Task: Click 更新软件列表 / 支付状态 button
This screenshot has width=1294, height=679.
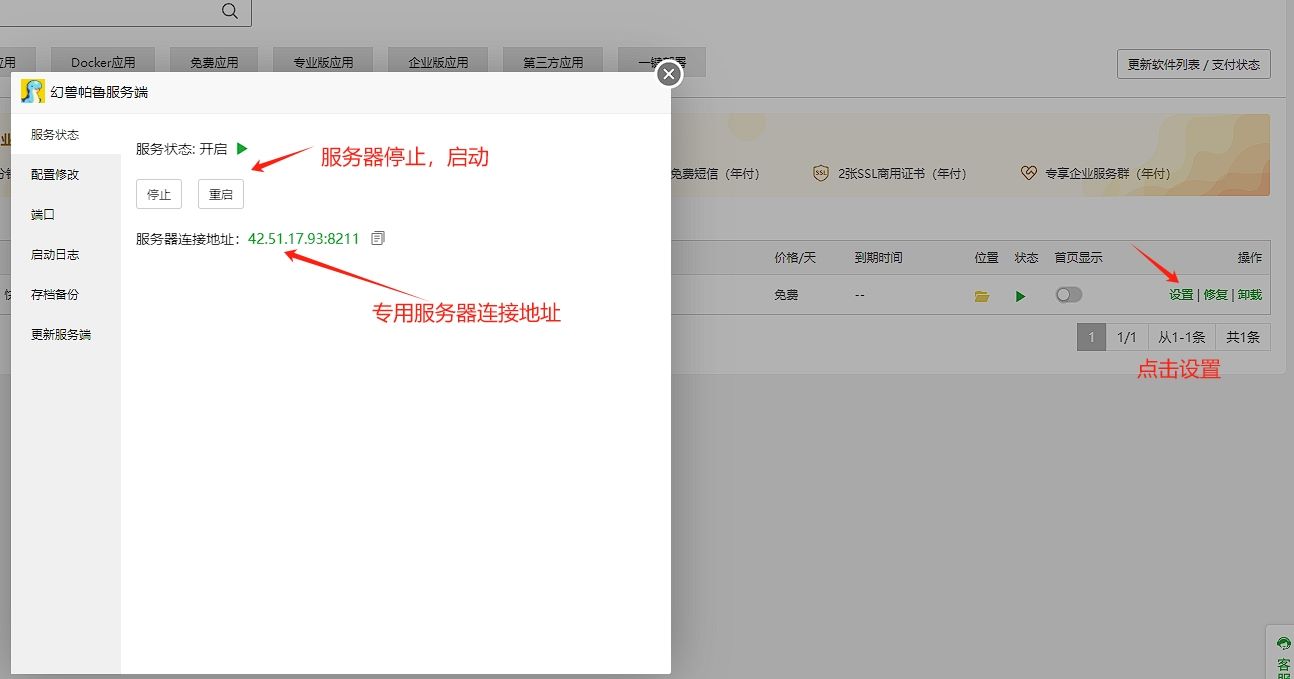Action: coord(1194,64)
